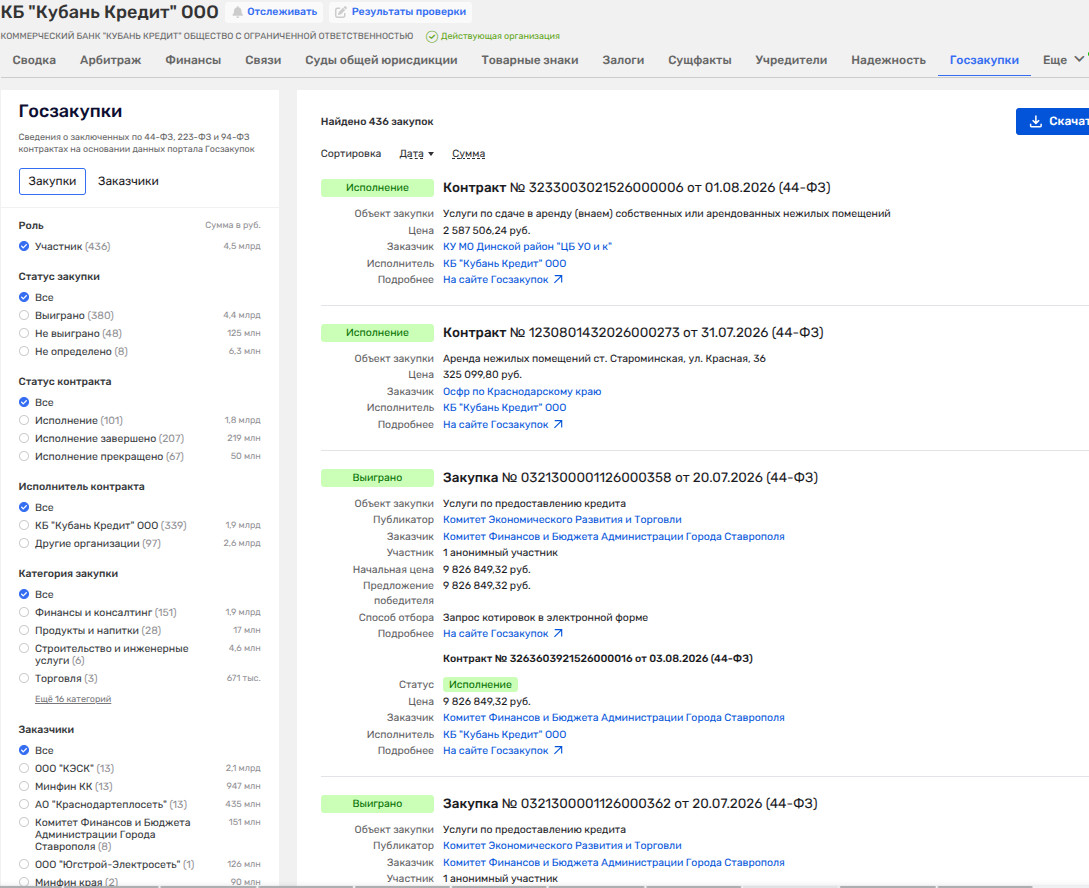Click the green checkmark icon near Действующая организация
Viewport: 1089px width, 888px height.
click(x=432, y=36)
